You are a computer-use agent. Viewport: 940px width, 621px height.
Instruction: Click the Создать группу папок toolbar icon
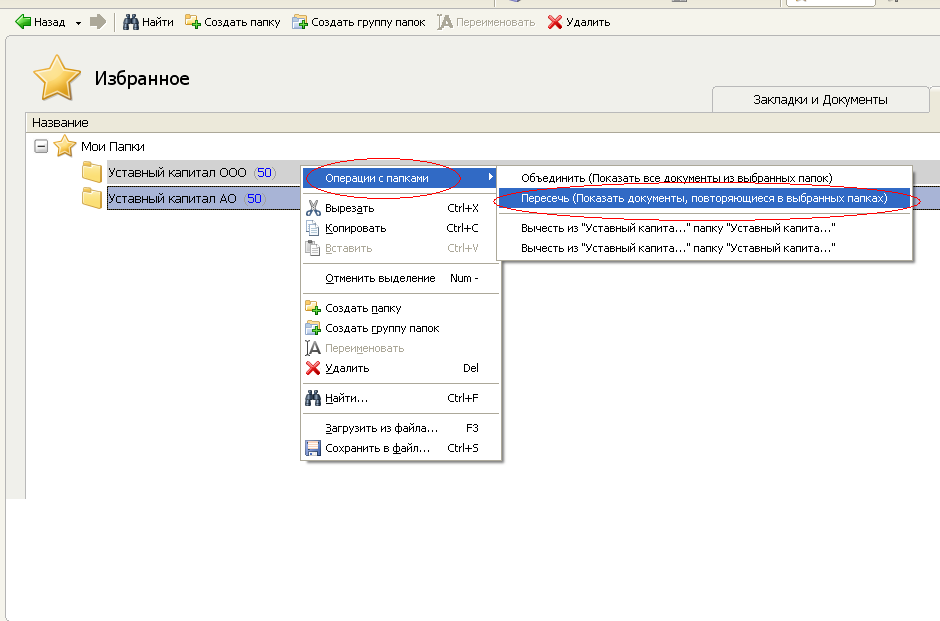coord(299,22)
